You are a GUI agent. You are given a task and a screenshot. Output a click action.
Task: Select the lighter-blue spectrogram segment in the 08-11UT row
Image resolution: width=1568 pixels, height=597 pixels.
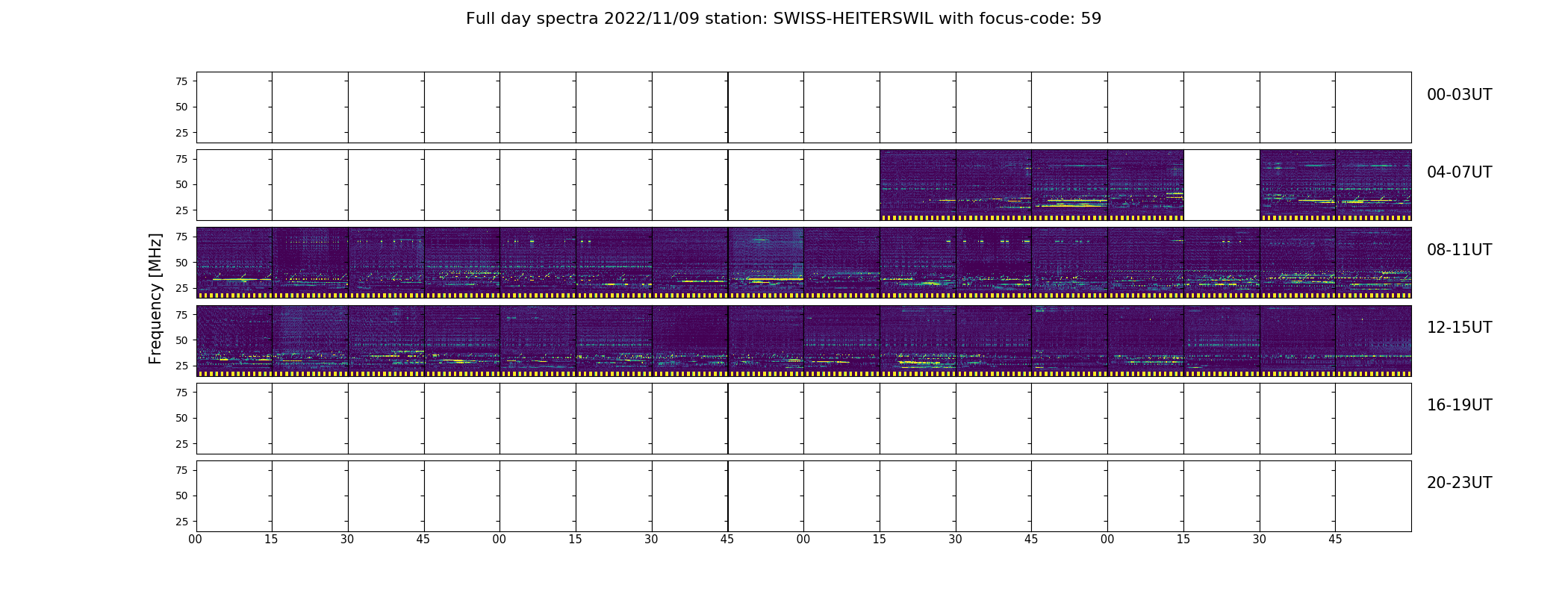tap(765, 263)
